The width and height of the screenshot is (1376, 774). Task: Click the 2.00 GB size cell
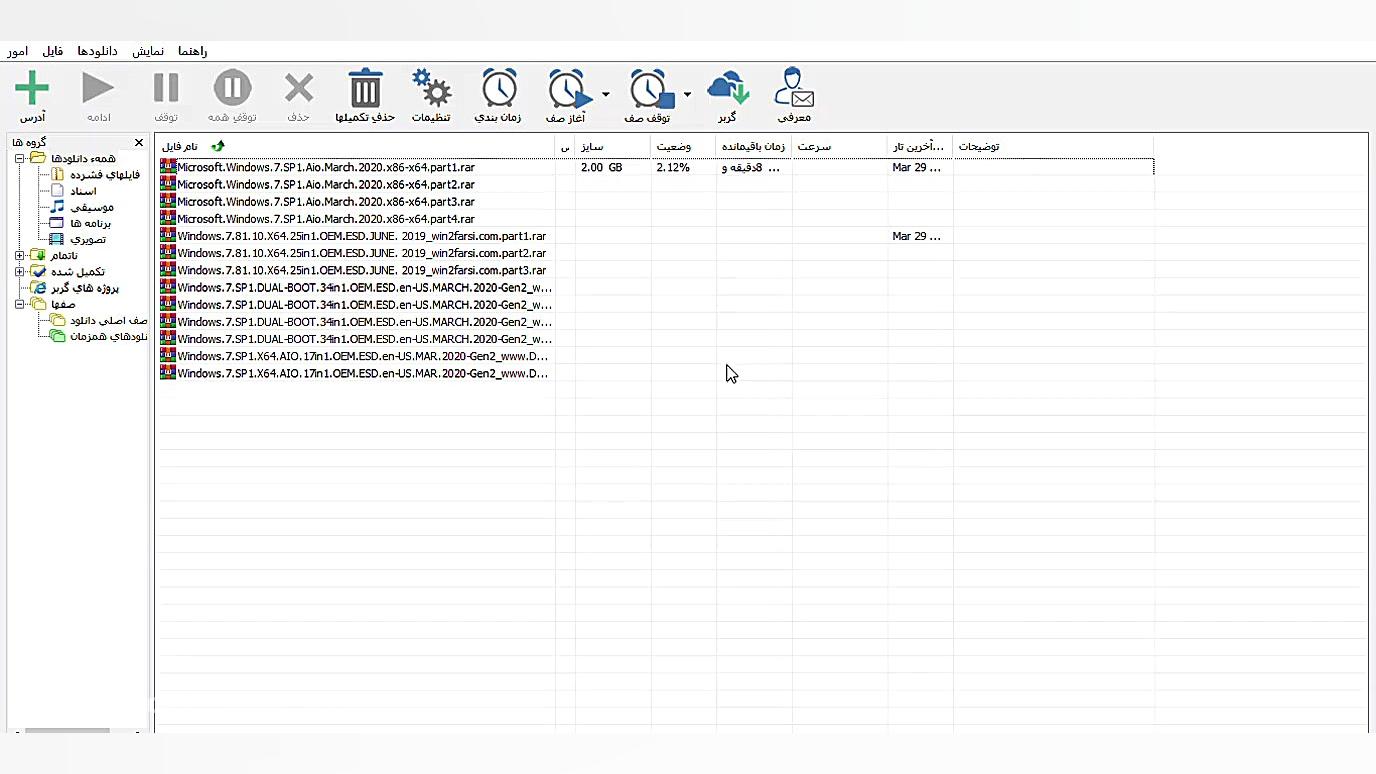pos(601,168)
